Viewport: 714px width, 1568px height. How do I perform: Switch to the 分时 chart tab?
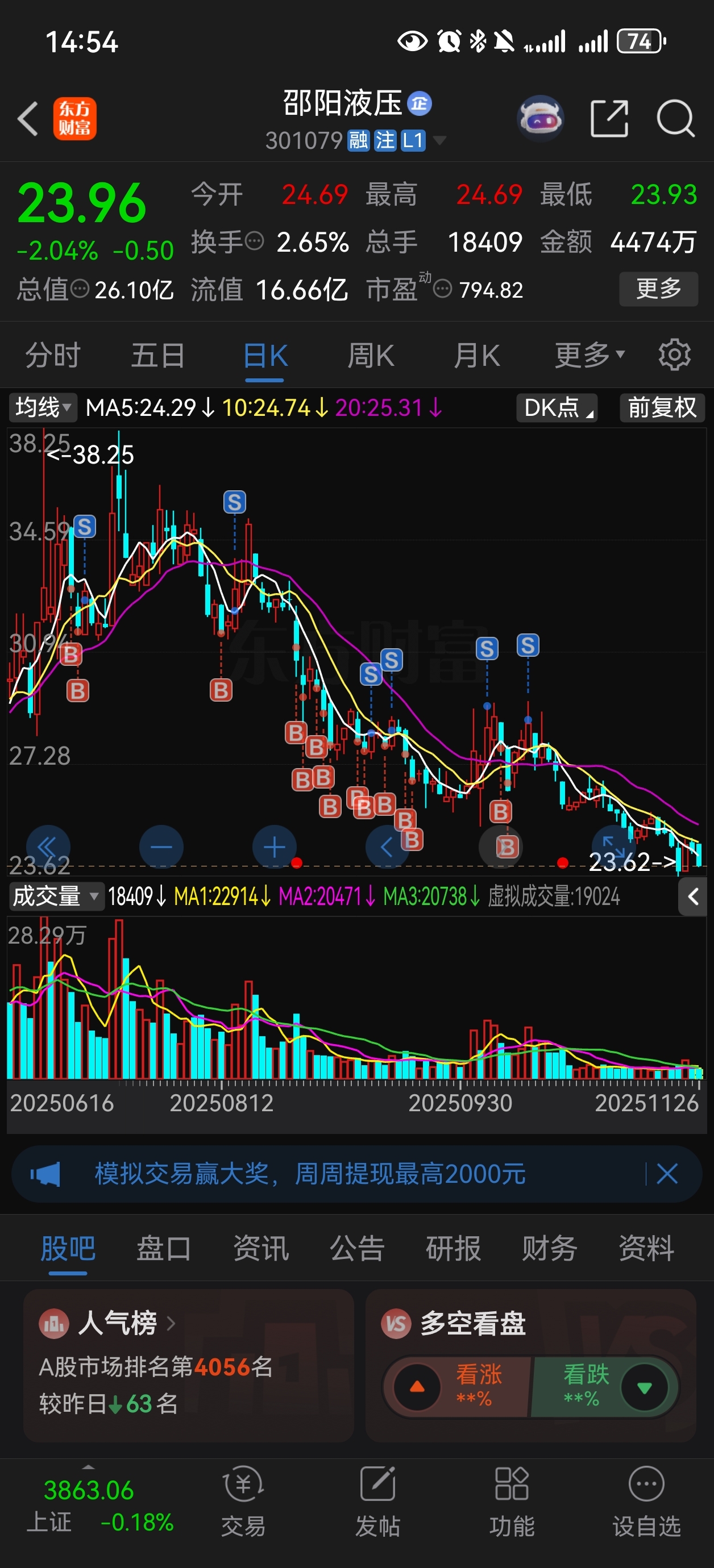click(52, 356)
